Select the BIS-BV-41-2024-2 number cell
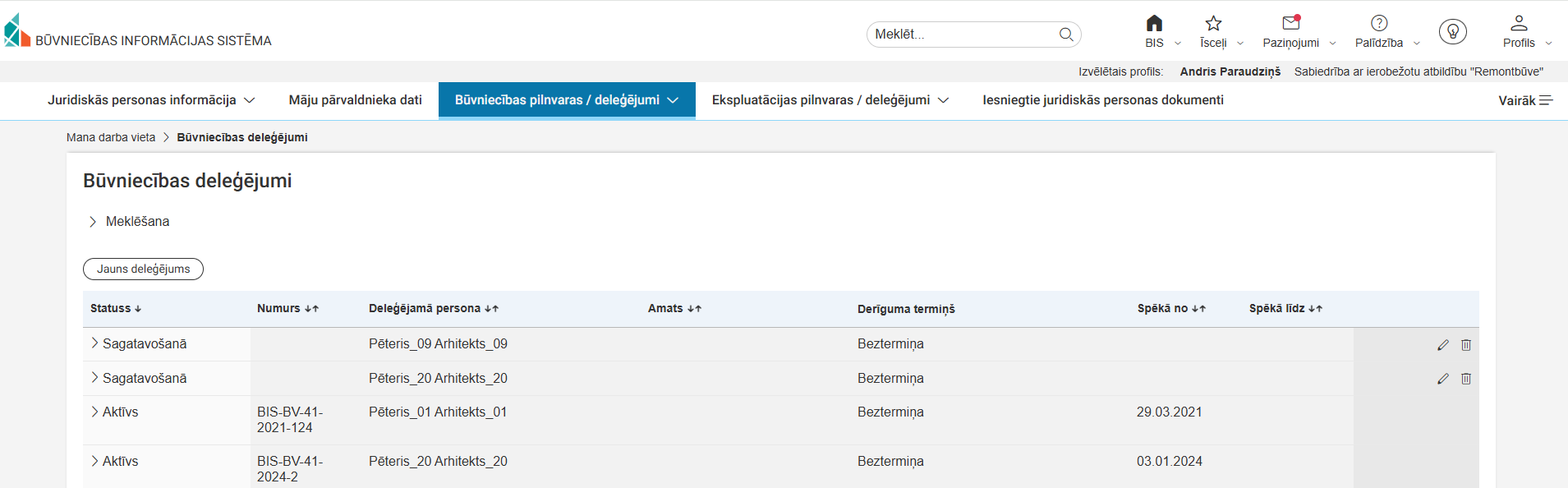Screen dimensions: 1568x488 (290, 469)
